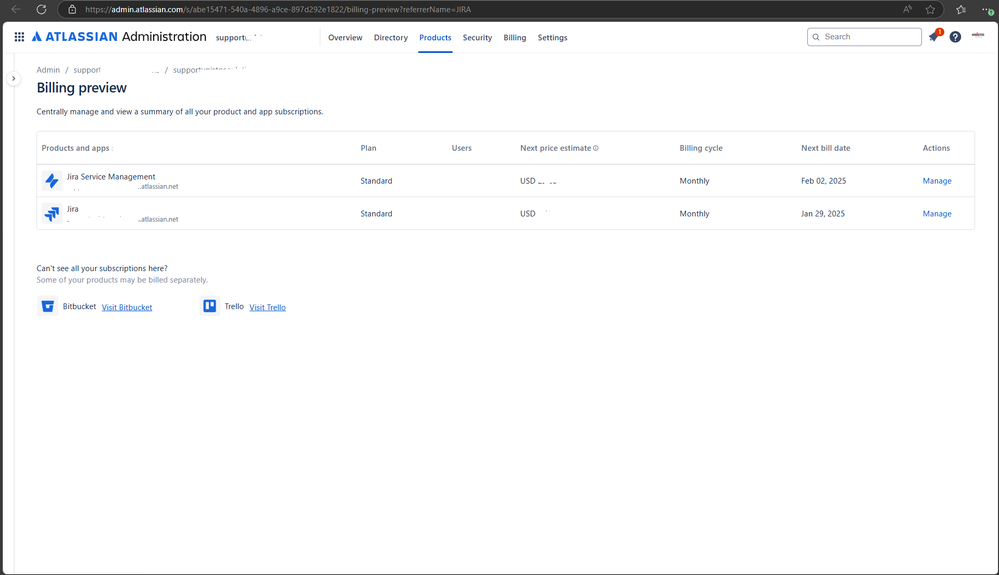
Task: View site info via lock icon
Action: coord(72,10)
